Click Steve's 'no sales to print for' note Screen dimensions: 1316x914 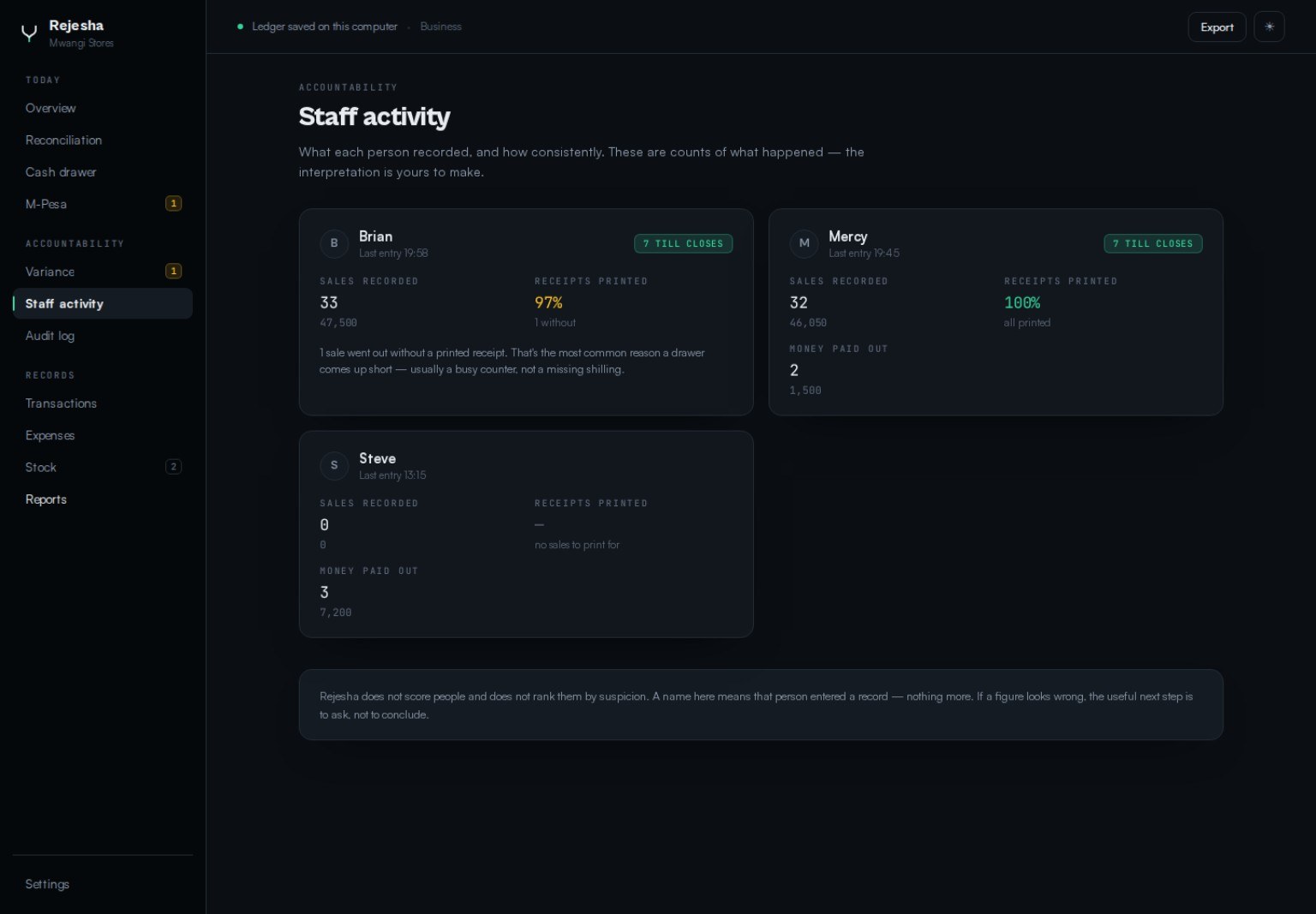coord(577,545)
